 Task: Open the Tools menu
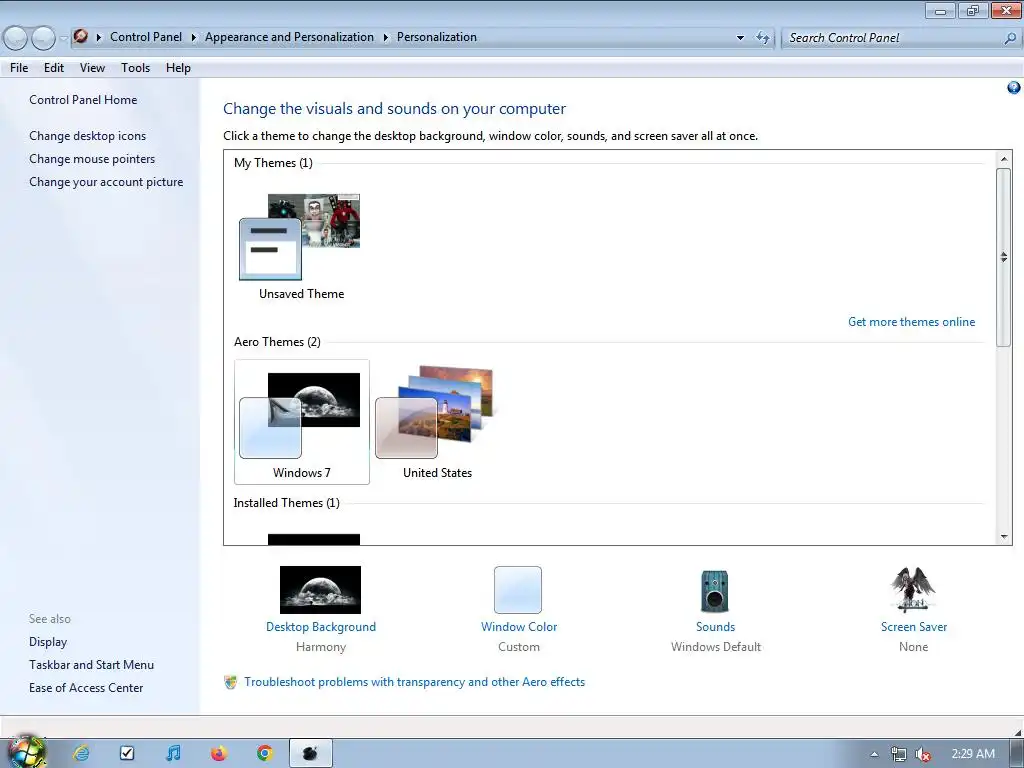(135, 68)
